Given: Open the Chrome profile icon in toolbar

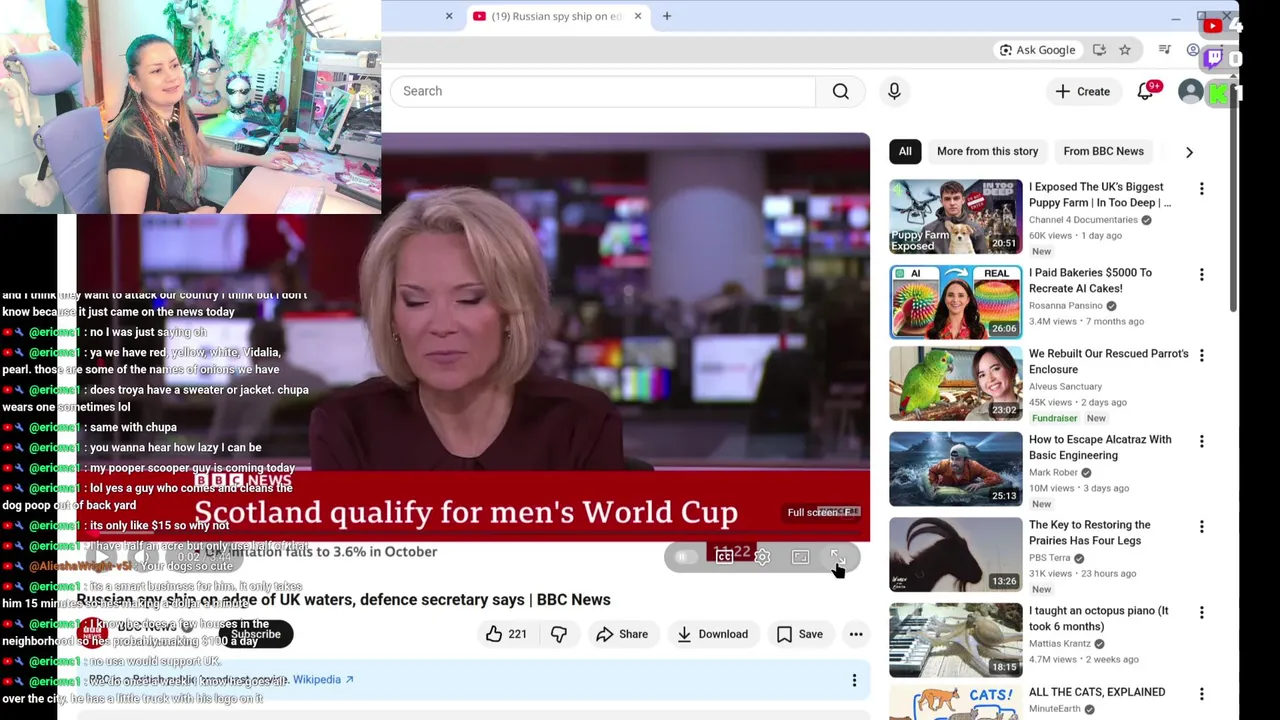Looking at the screenshot, I should 1193,50.
